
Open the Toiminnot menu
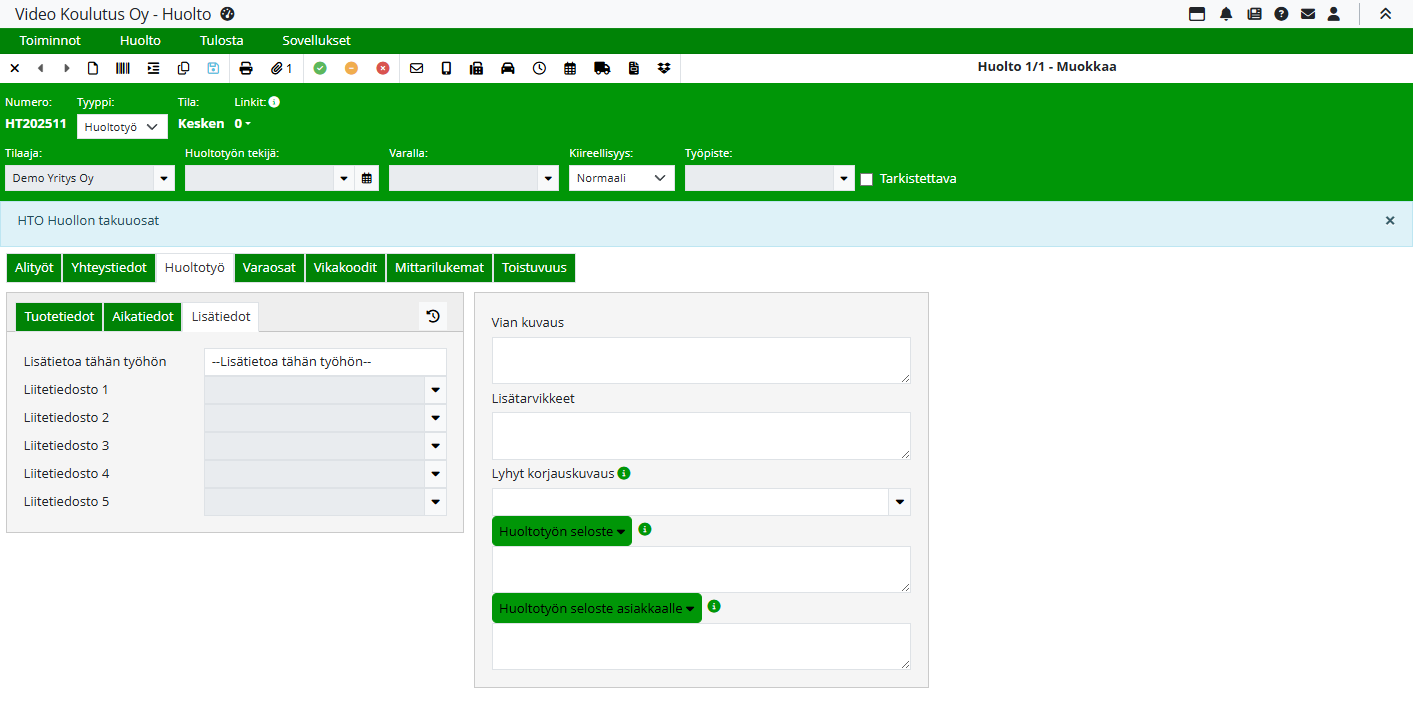pyautogui.click(x=50, y=41)
